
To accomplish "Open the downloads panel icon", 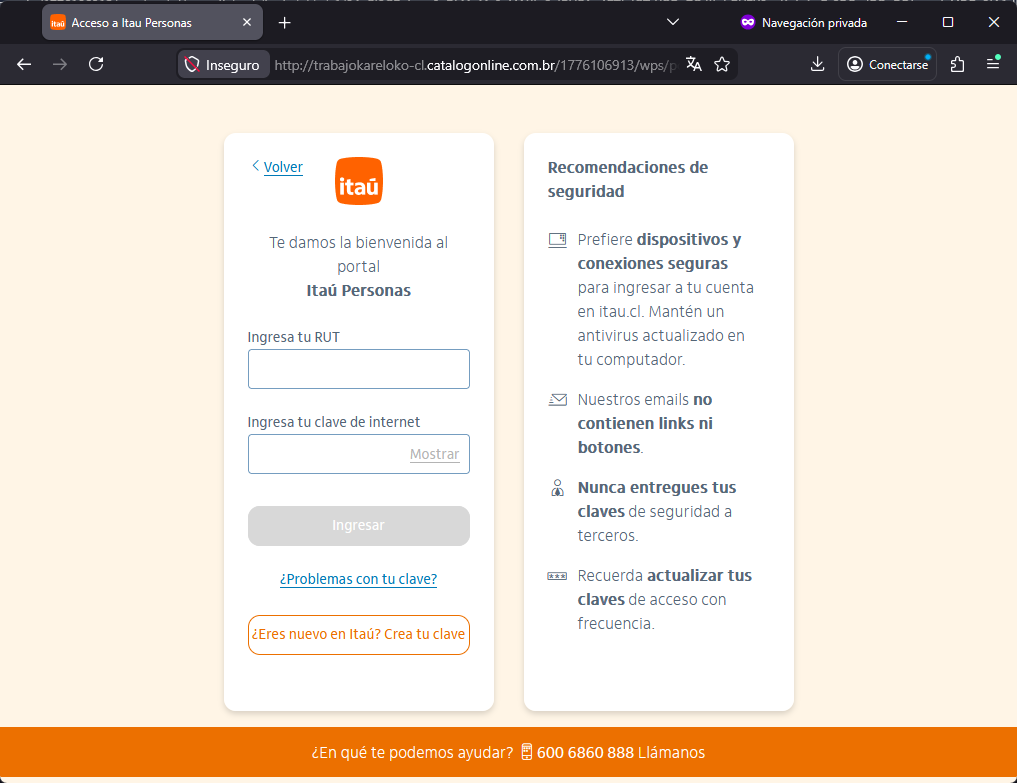I will pyautogui.click(x=817, y=64).
